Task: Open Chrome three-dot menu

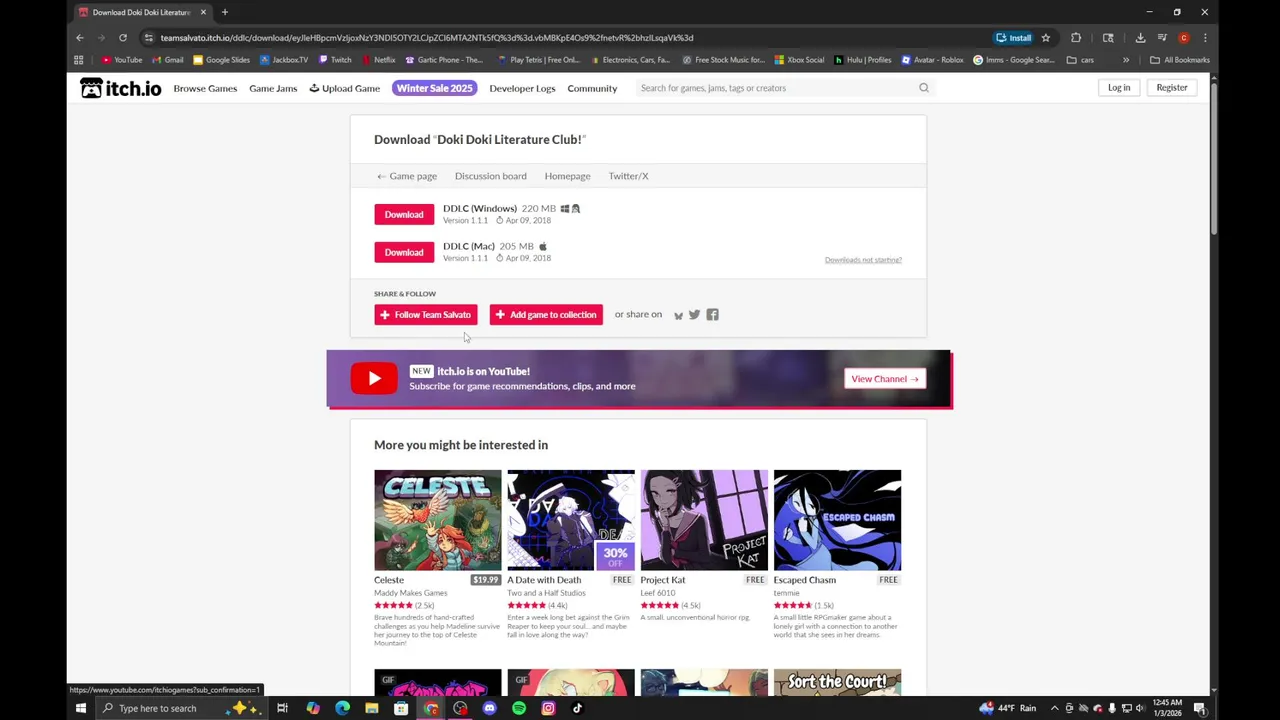Action: point(1205,38)
